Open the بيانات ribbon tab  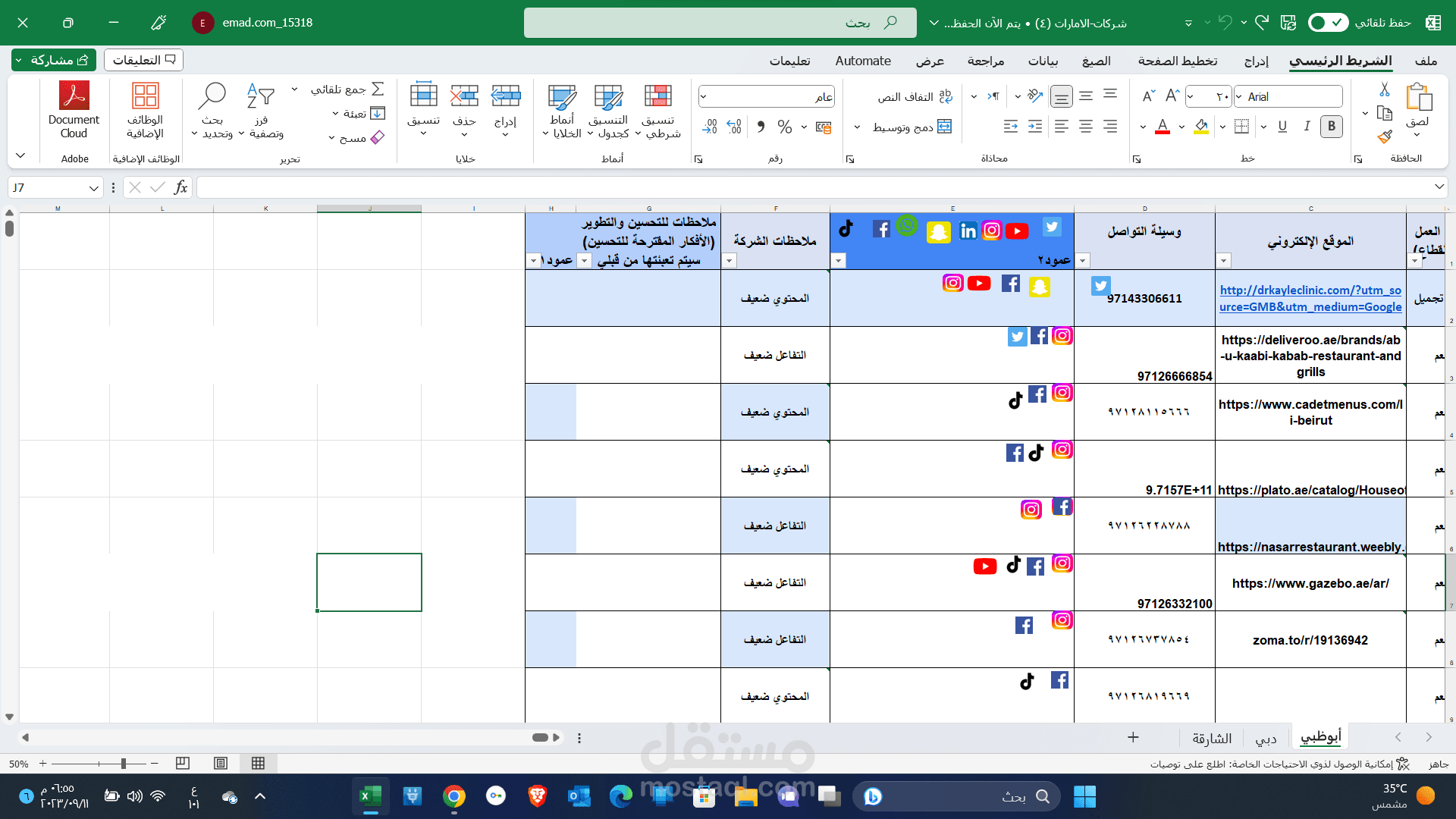point(1043,61)
